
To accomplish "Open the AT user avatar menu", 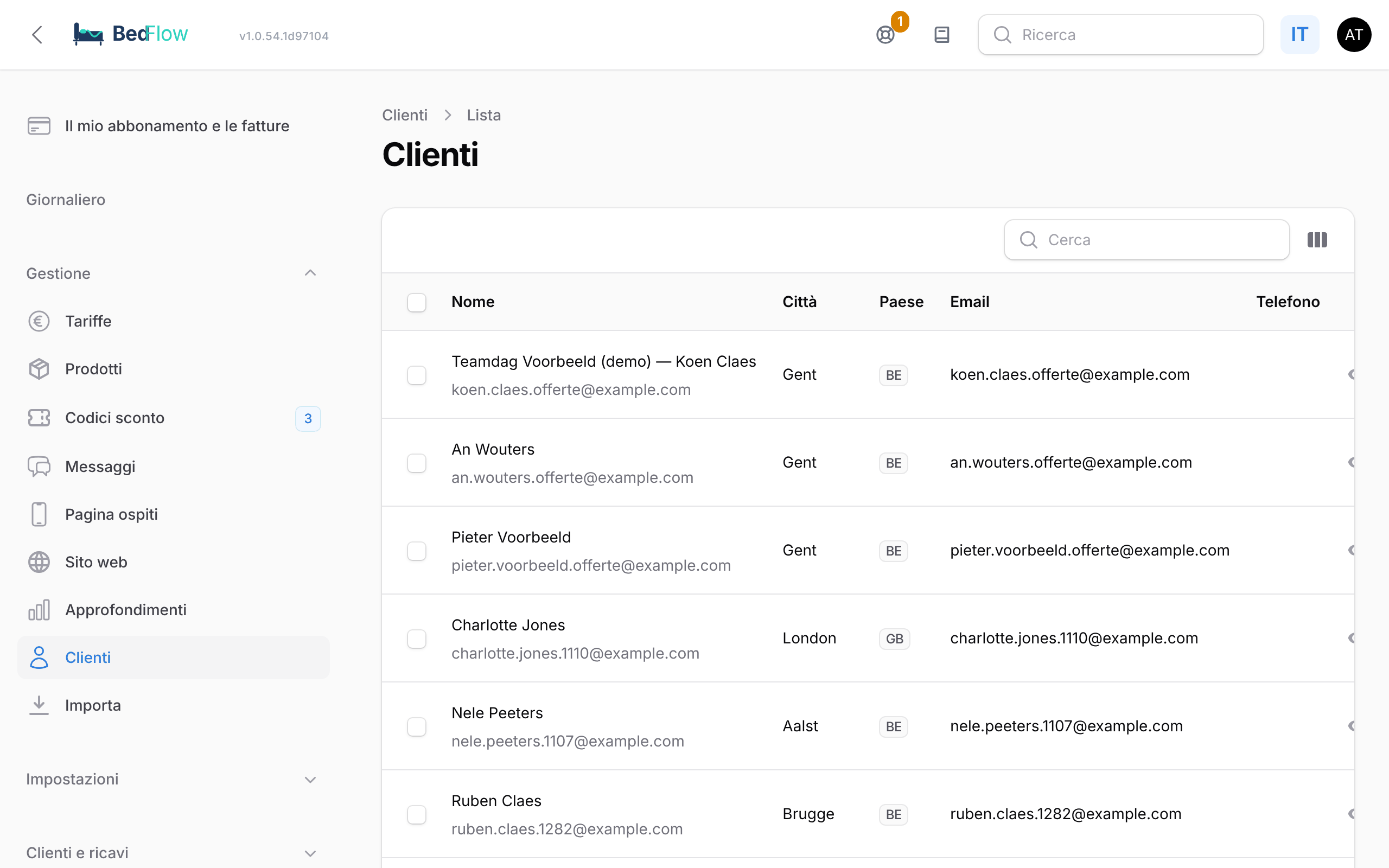I will [x=1354, y=34].
